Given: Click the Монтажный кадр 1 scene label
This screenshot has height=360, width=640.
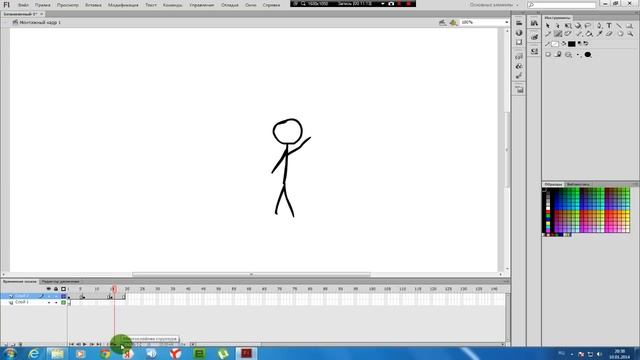Looking at the screenshot, I should (x=40, y=22).
